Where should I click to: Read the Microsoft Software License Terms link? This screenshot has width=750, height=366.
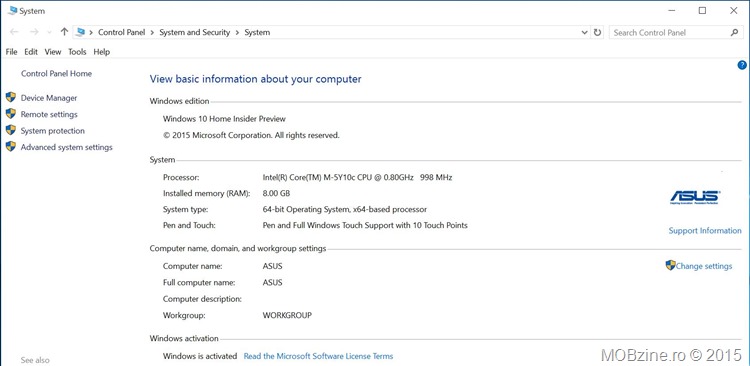pyautogui.click(x=318, y=356)
